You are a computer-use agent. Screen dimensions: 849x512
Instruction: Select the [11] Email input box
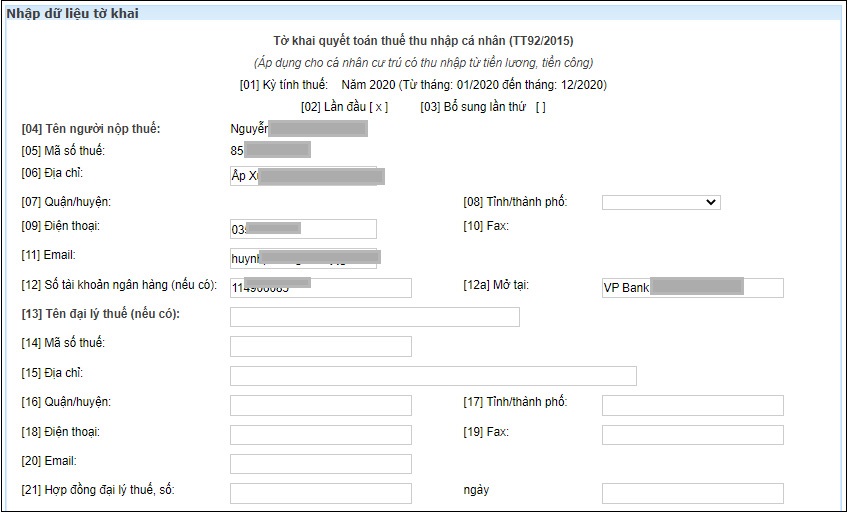303,258
